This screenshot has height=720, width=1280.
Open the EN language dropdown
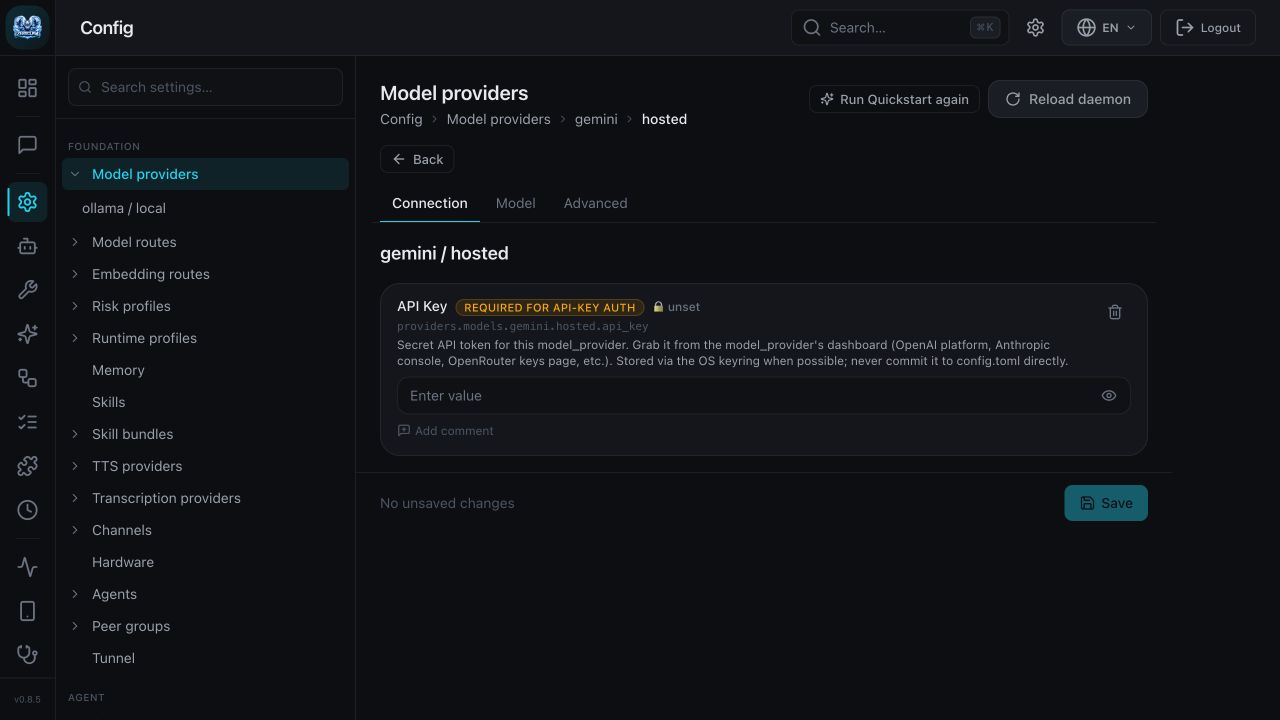(1106, 28)
